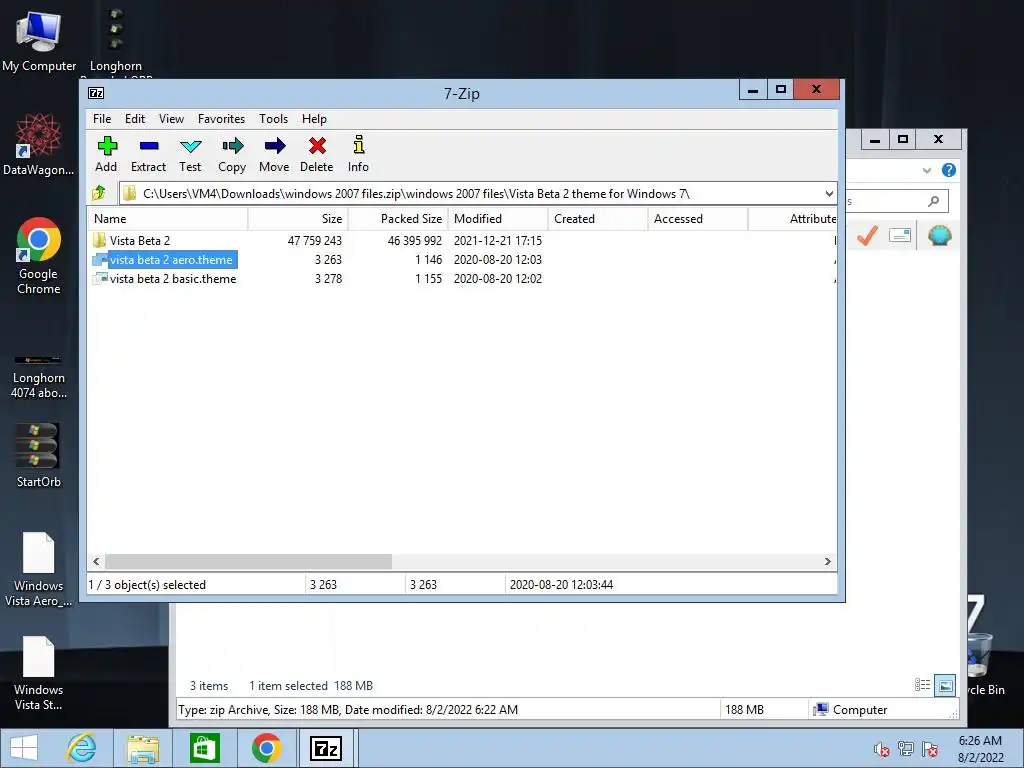The height and width of the screenshot is (768, 1024).
Task: Switch Explorer to details view
Action: (923, 685)
